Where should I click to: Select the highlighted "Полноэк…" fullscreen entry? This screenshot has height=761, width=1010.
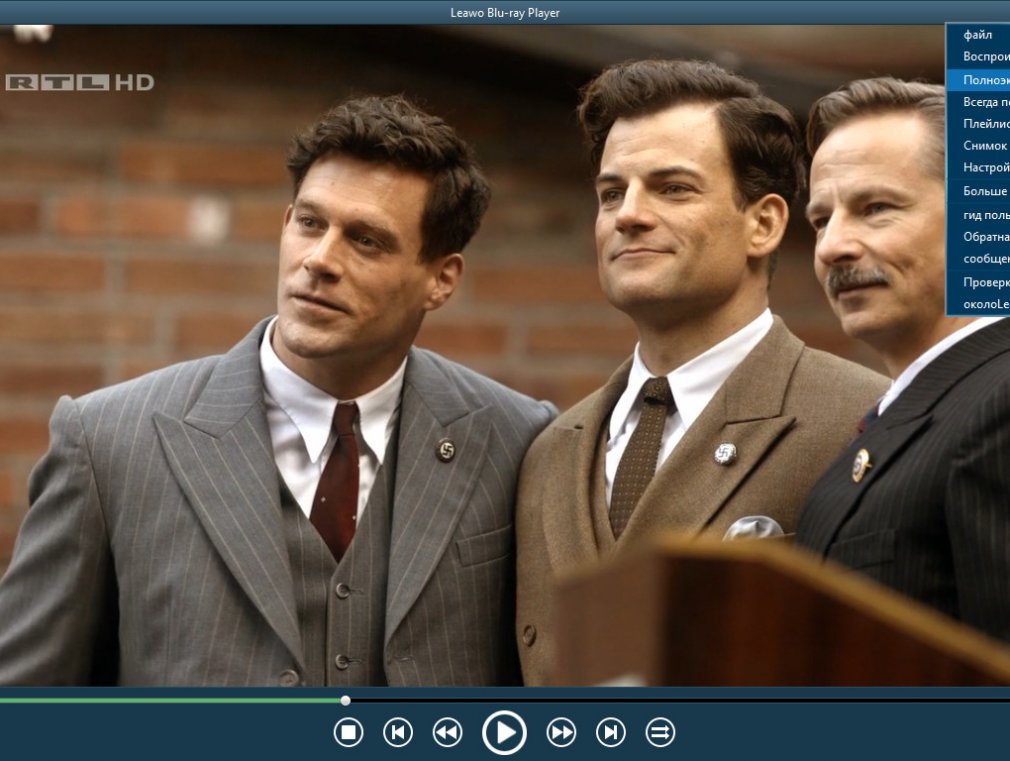tap(978, 80)
